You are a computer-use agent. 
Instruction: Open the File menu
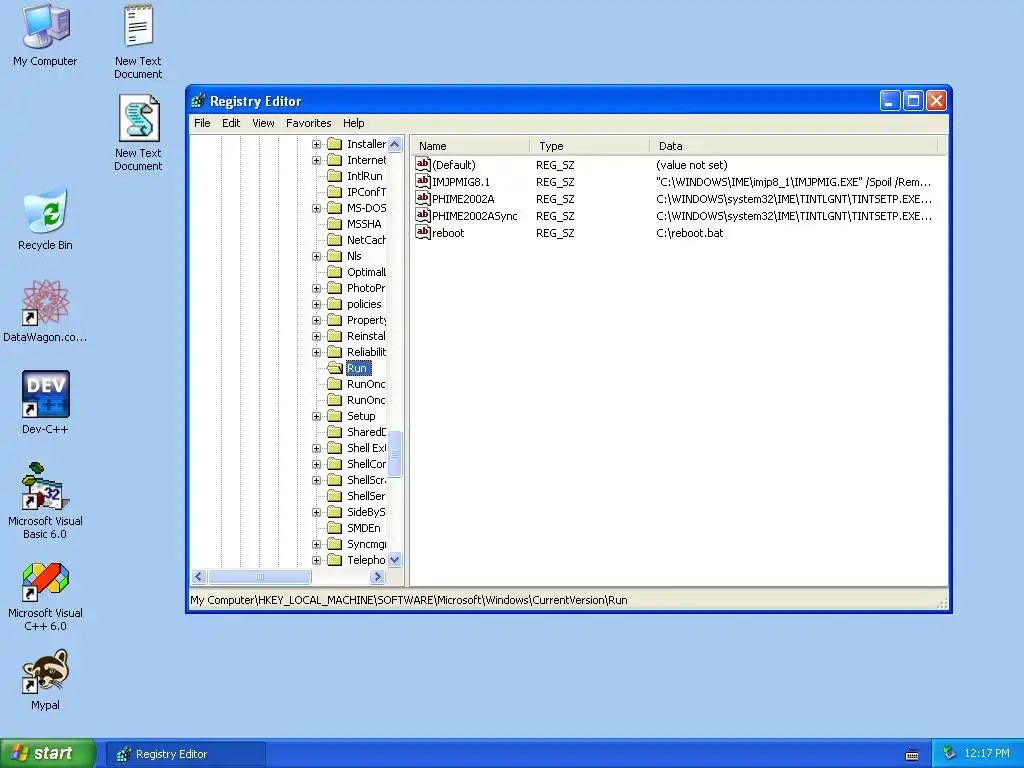202,123
